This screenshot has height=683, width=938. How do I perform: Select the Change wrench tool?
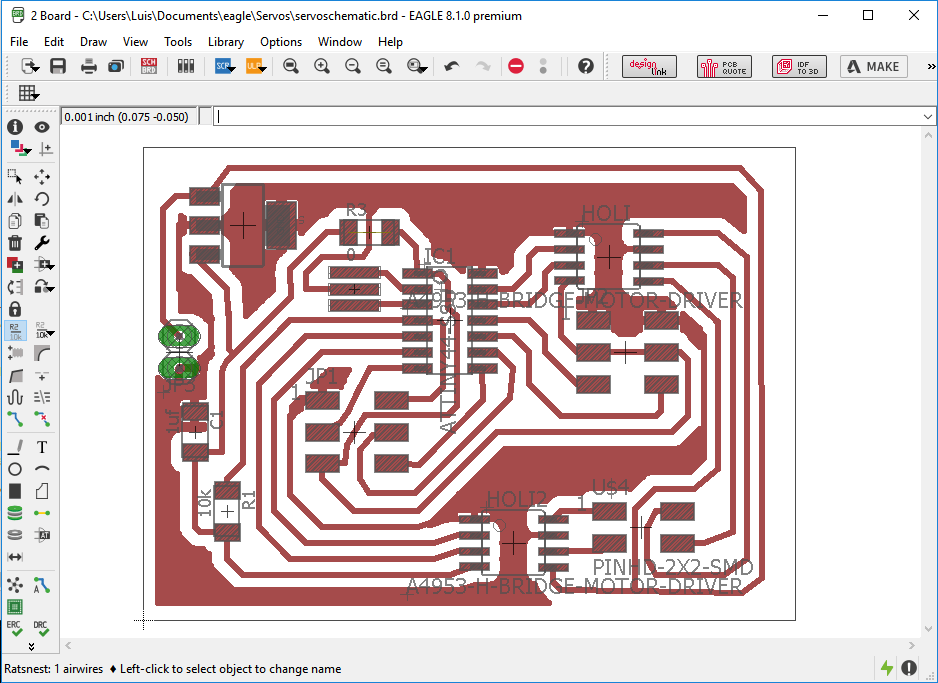pos(42,243)
